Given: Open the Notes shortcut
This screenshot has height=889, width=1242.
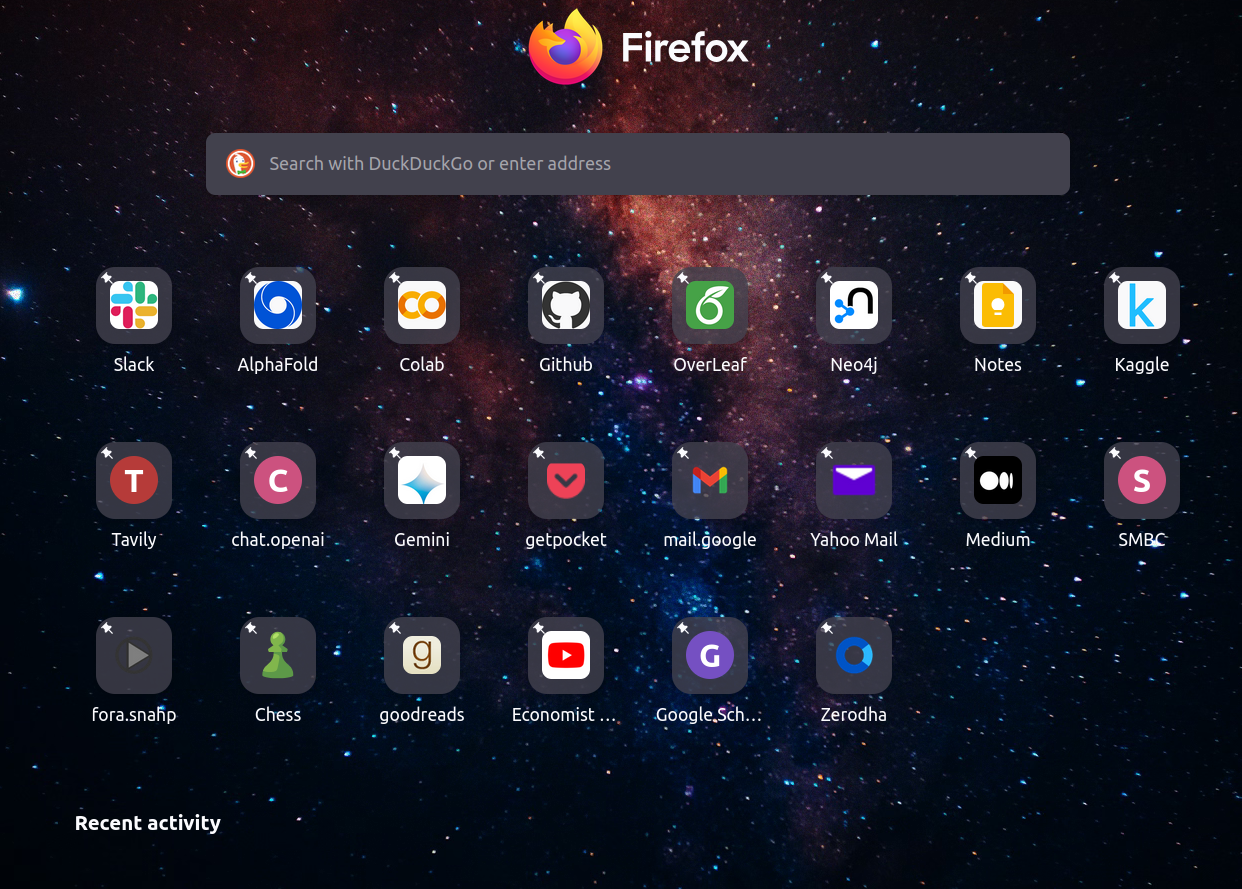Looking at the screenshot, I should point(998,306).
